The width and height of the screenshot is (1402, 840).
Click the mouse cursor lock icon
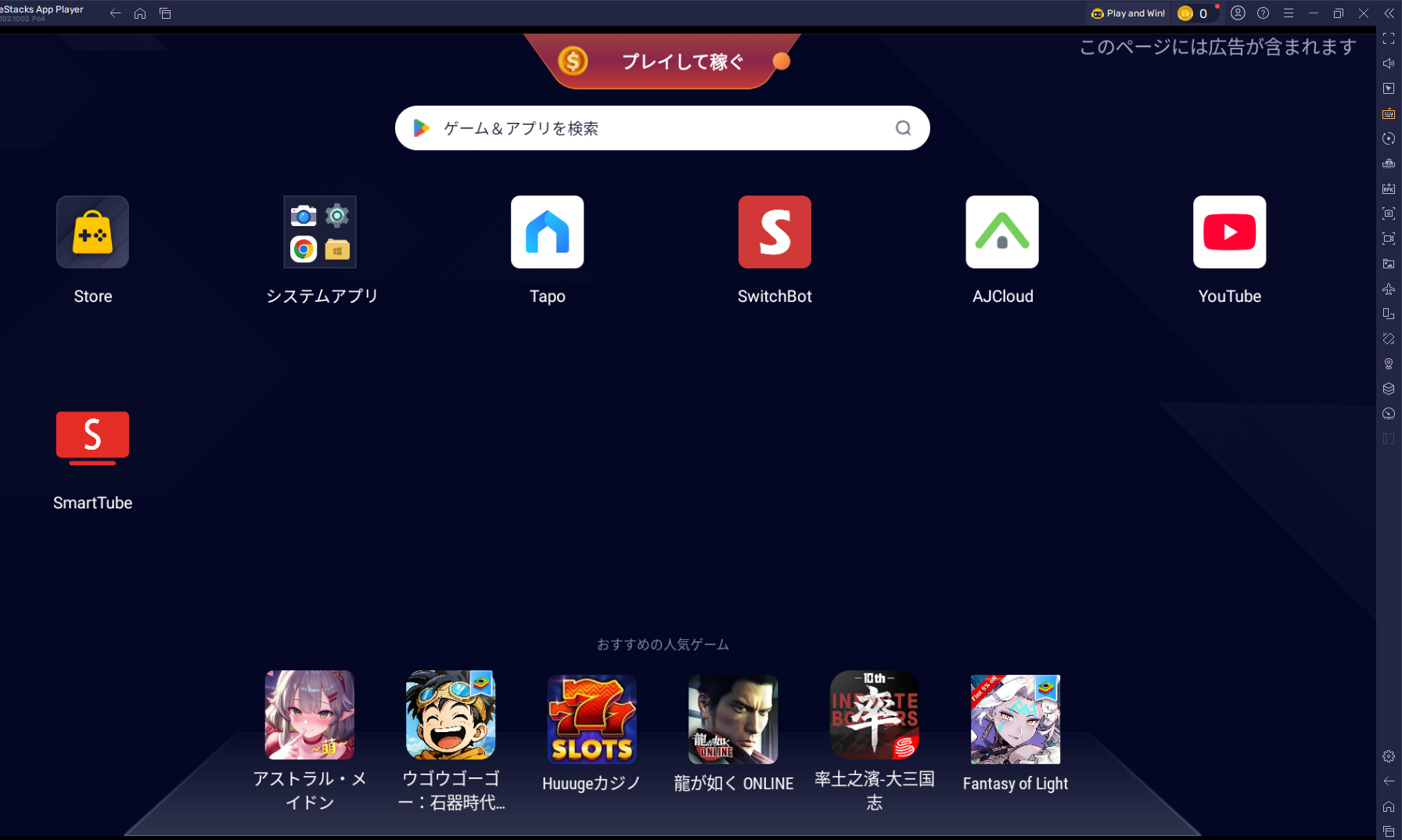pos(1389,88)
